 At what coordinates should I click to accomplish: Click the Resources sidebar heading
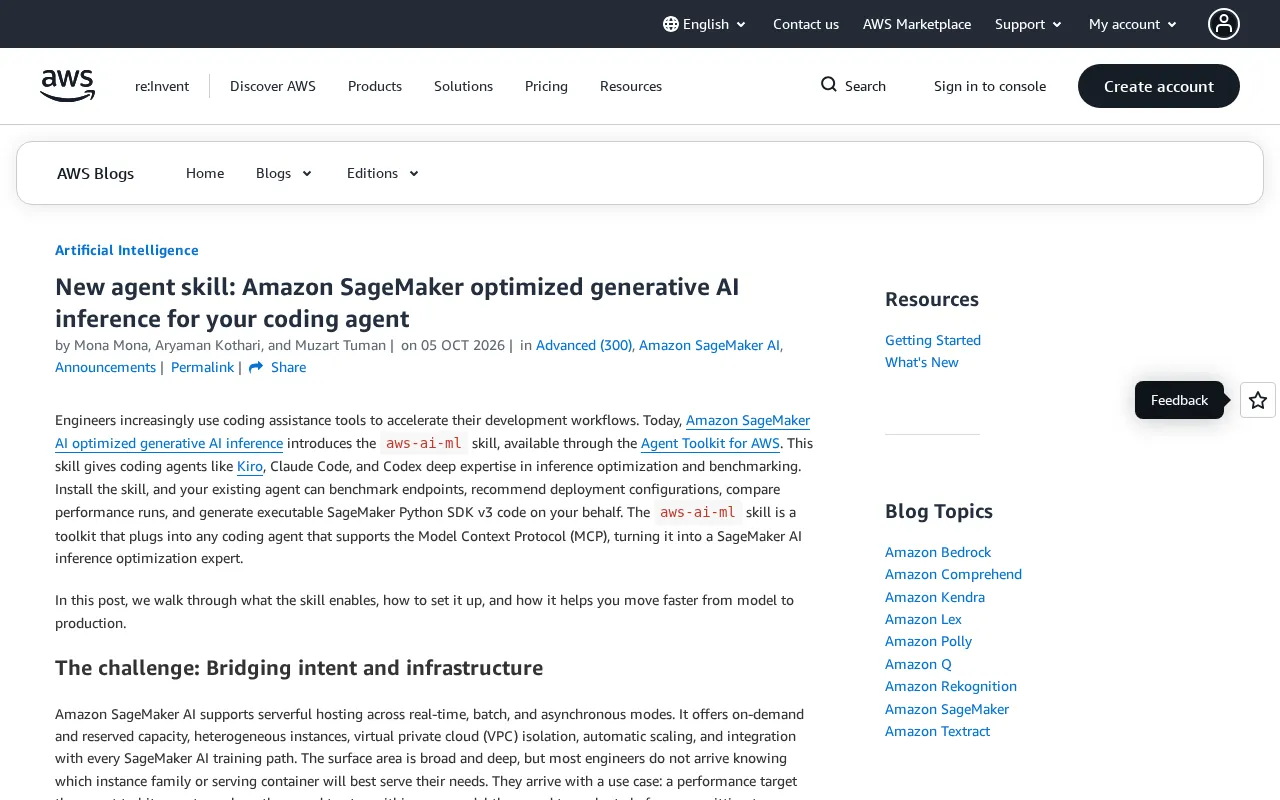pos(932,299)
